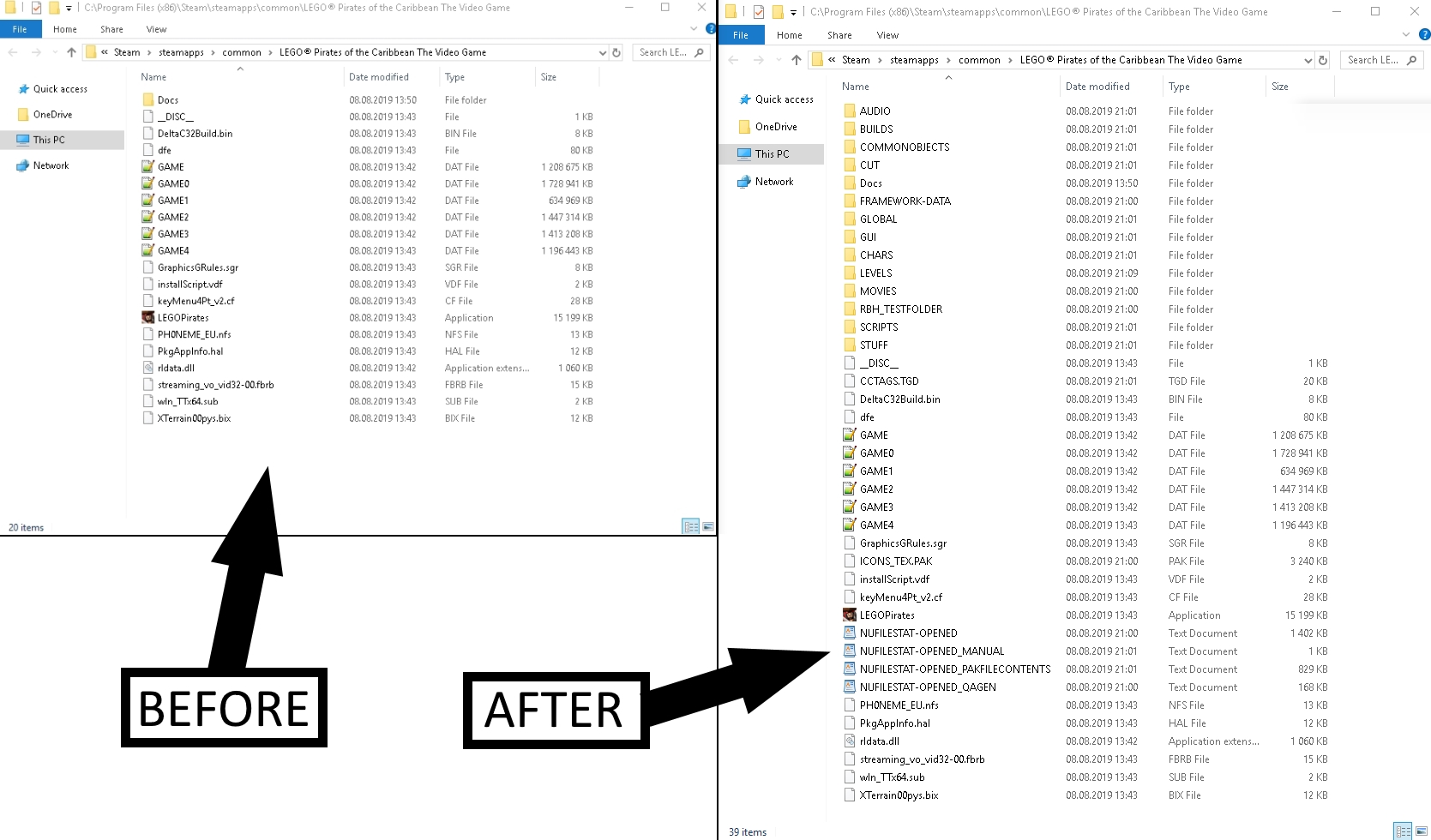Image resolution: width=1431 pixels, height=840 pixels.
Task: Sort by Size column in the BEFORE window
Action: 549,77
